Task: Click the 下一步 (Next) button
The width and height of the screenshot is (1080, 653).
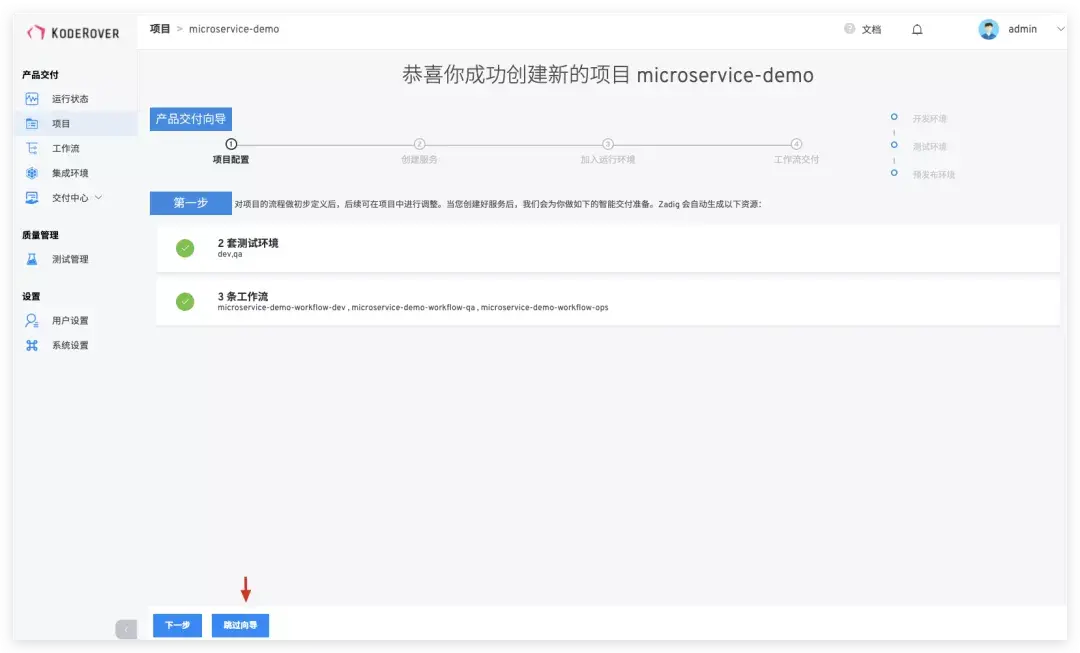Action: [x=177, y=625]
